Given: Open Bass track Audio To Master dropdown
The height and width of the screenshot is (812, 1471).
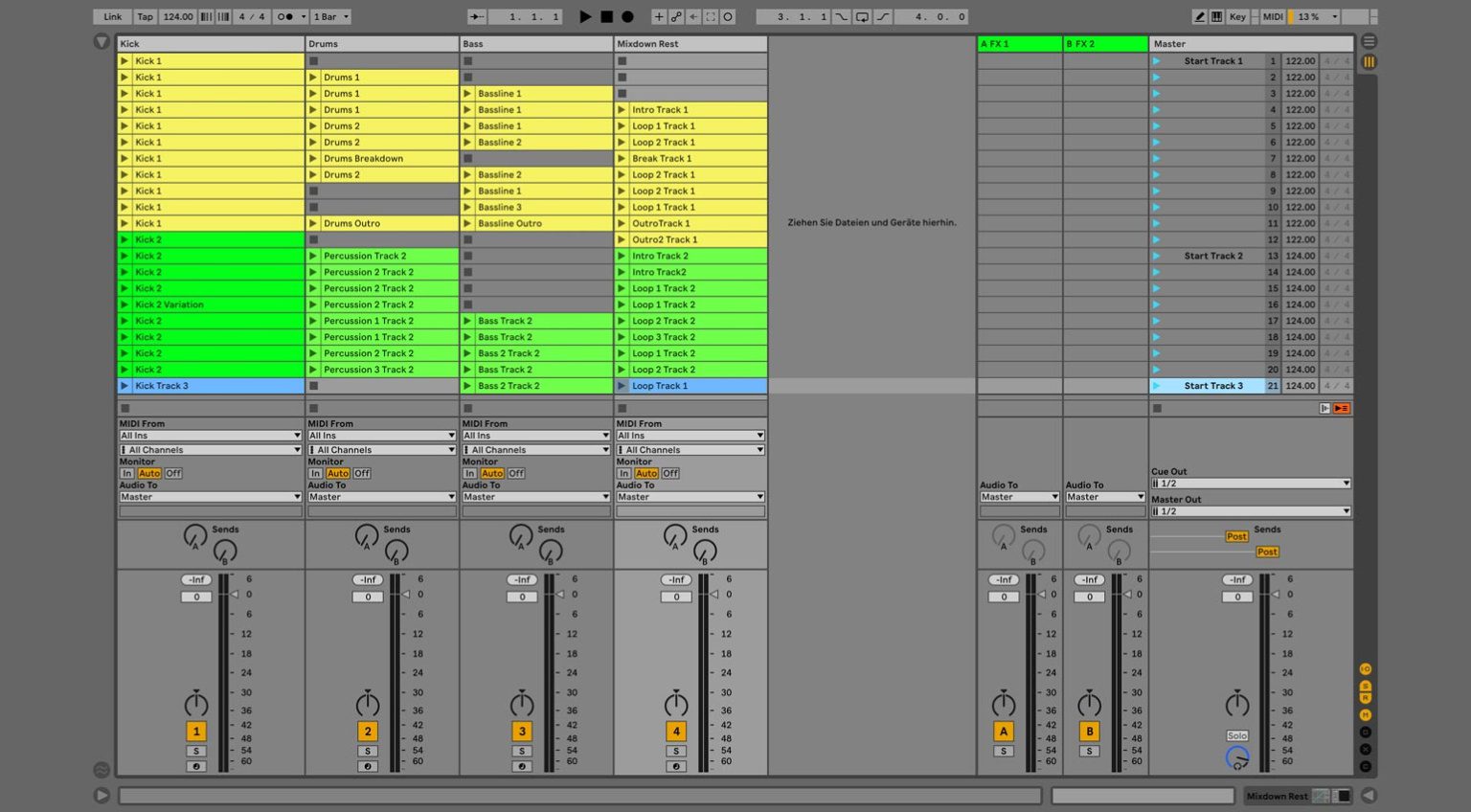Looking at the screenshot, I should click(535, 497).
